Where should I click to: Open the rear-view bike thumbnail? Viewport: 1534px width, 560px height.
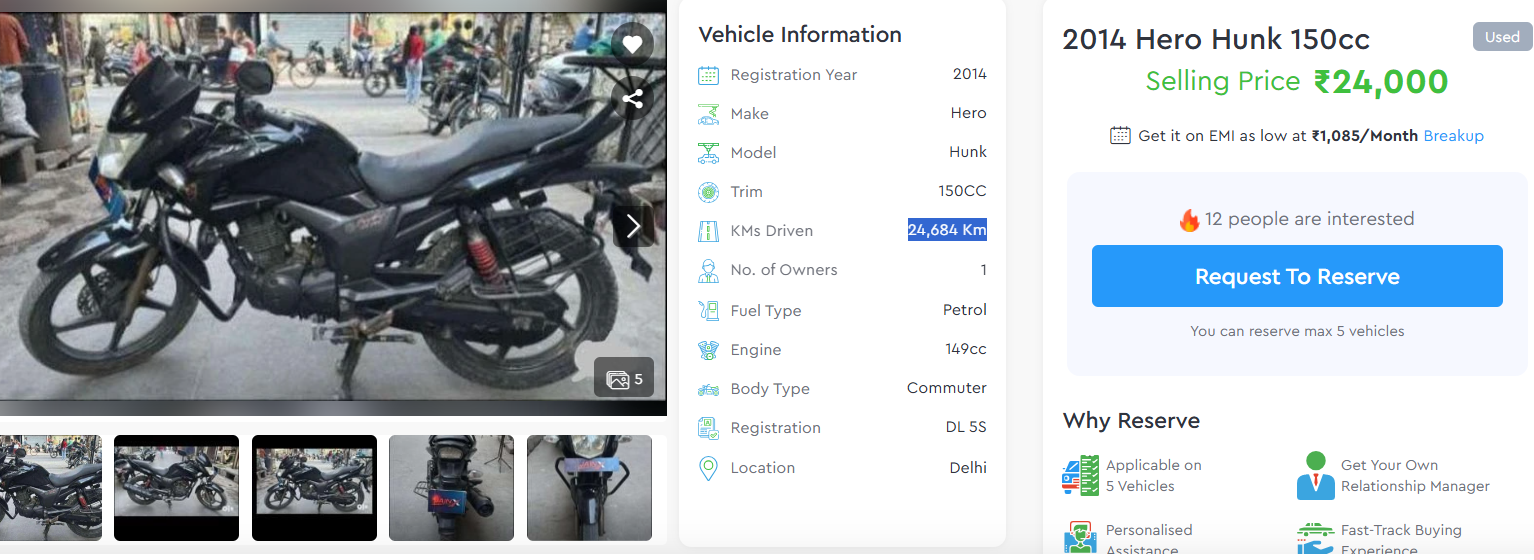tap(451, 488)
